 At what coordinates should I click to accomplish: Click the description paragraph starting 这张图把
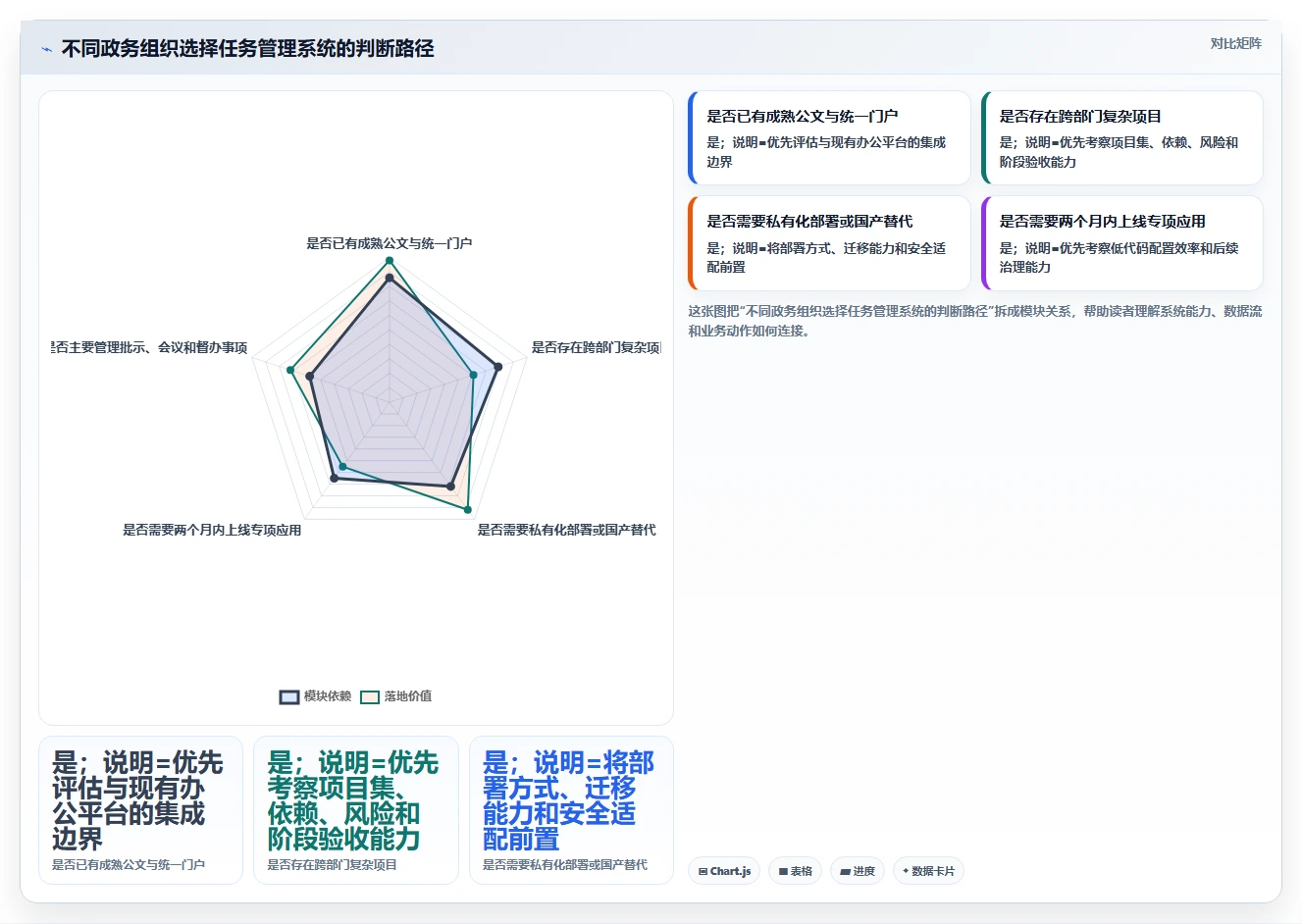pyautogui.click(x=975, y=321)
